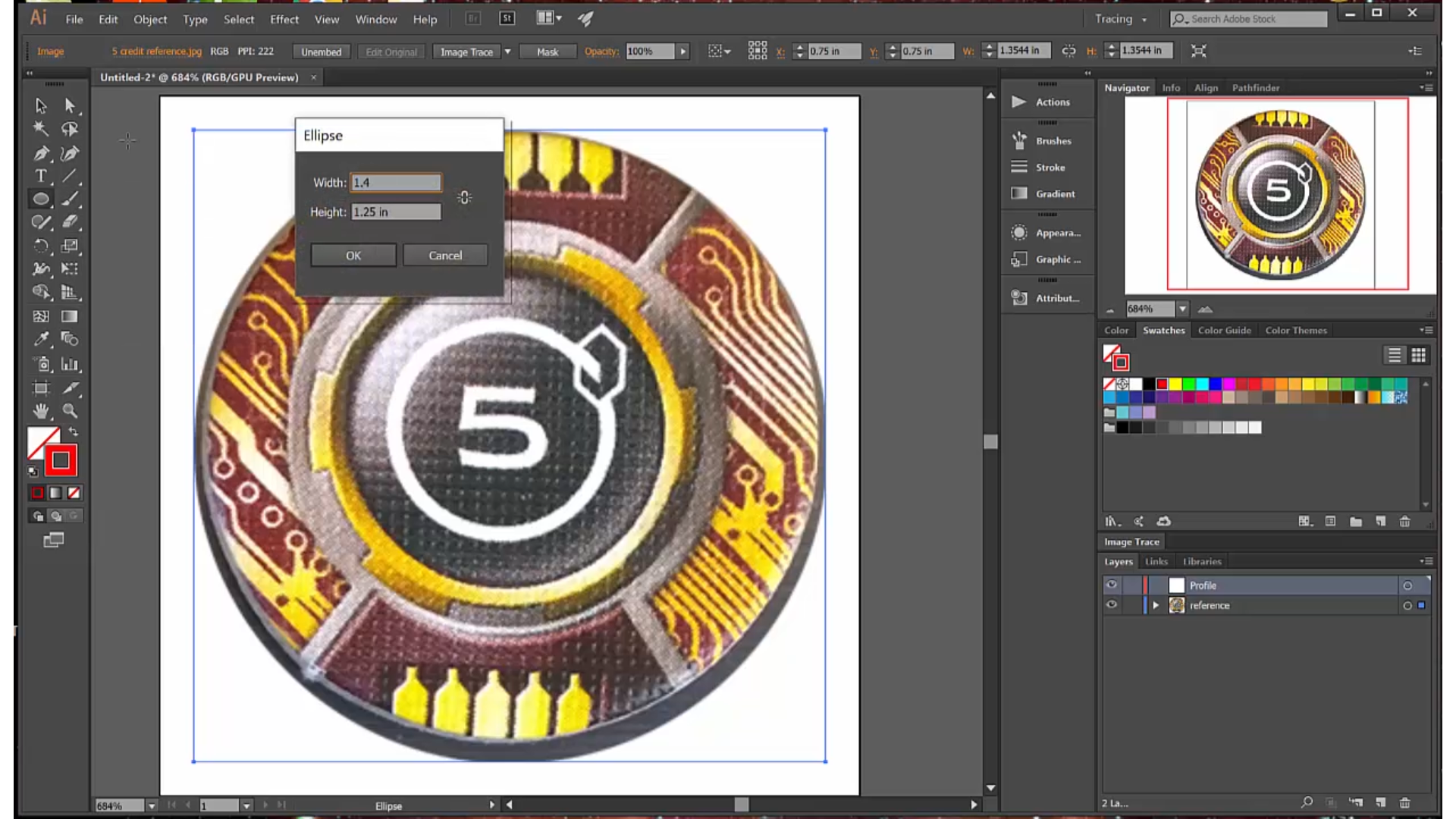
Task: Click the 5 credit reference.jpg link
Action: click(x=156, y=51)
